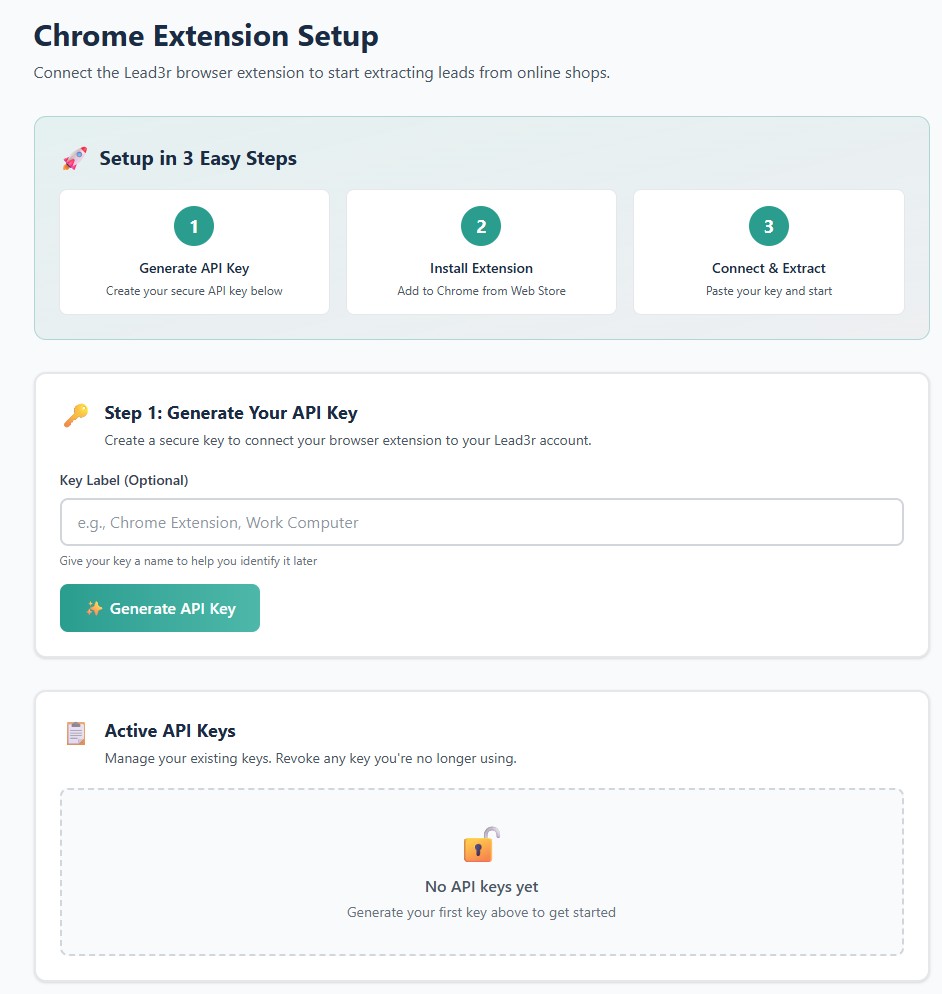Click the clipboard icon beside Active API Keys
The height and width of the screenshot is (994, 942).
76,733
